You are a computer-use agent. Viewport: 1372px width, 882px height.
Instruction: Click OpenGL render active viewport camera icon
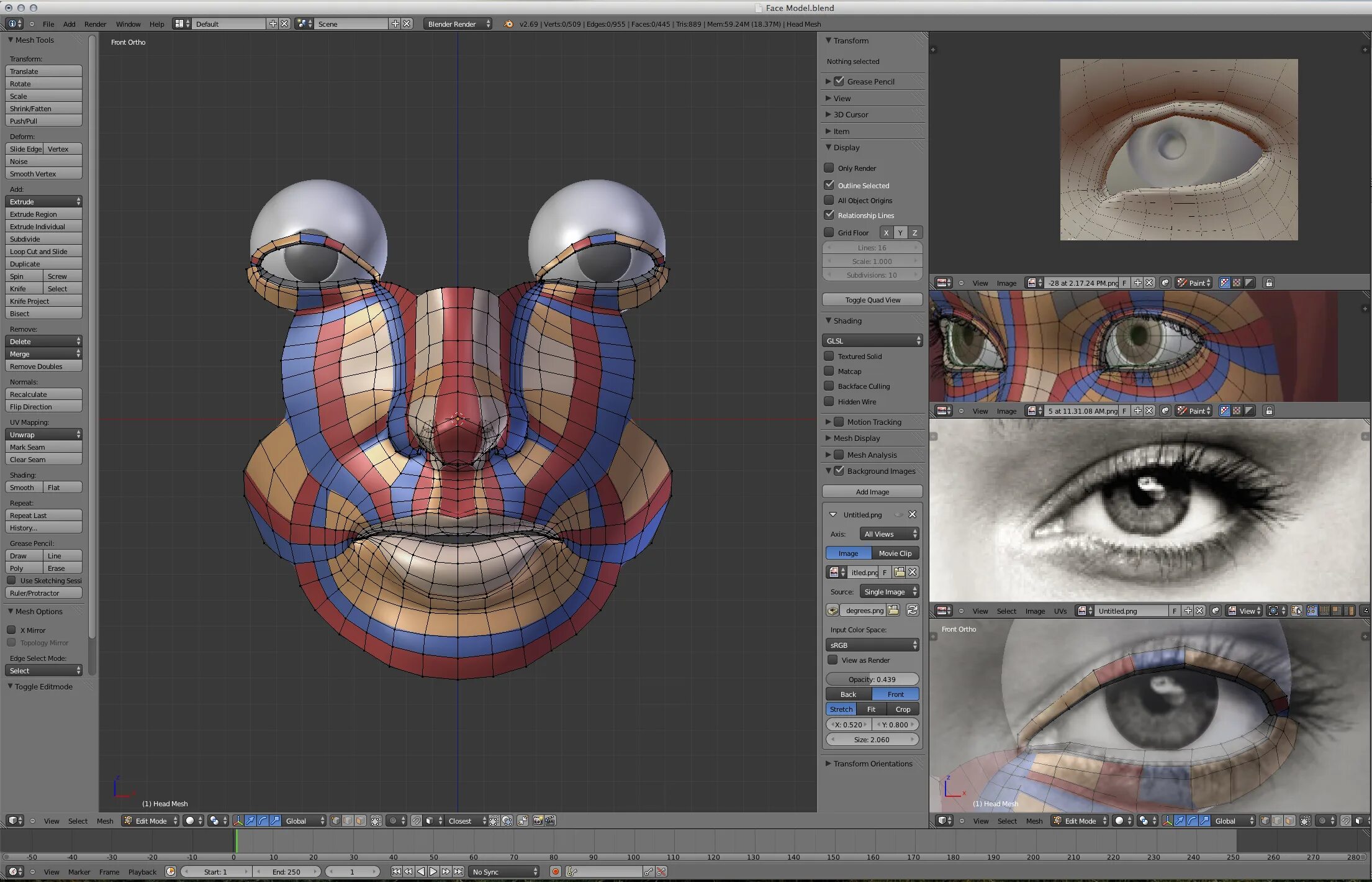coord(538,821)
